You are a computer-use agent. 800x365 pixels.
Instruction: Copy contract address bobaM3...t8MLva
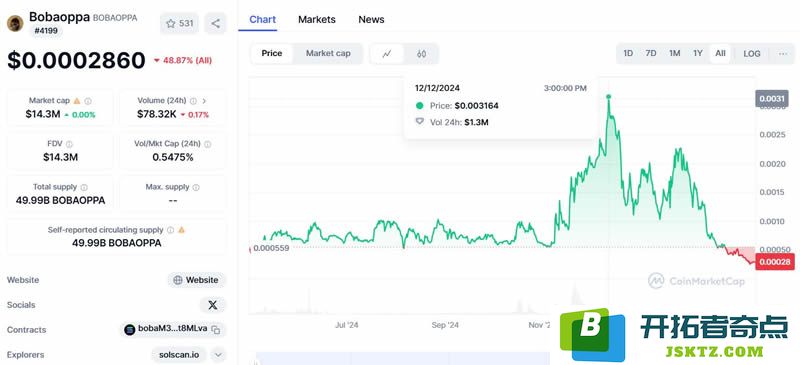coord(216,330)
